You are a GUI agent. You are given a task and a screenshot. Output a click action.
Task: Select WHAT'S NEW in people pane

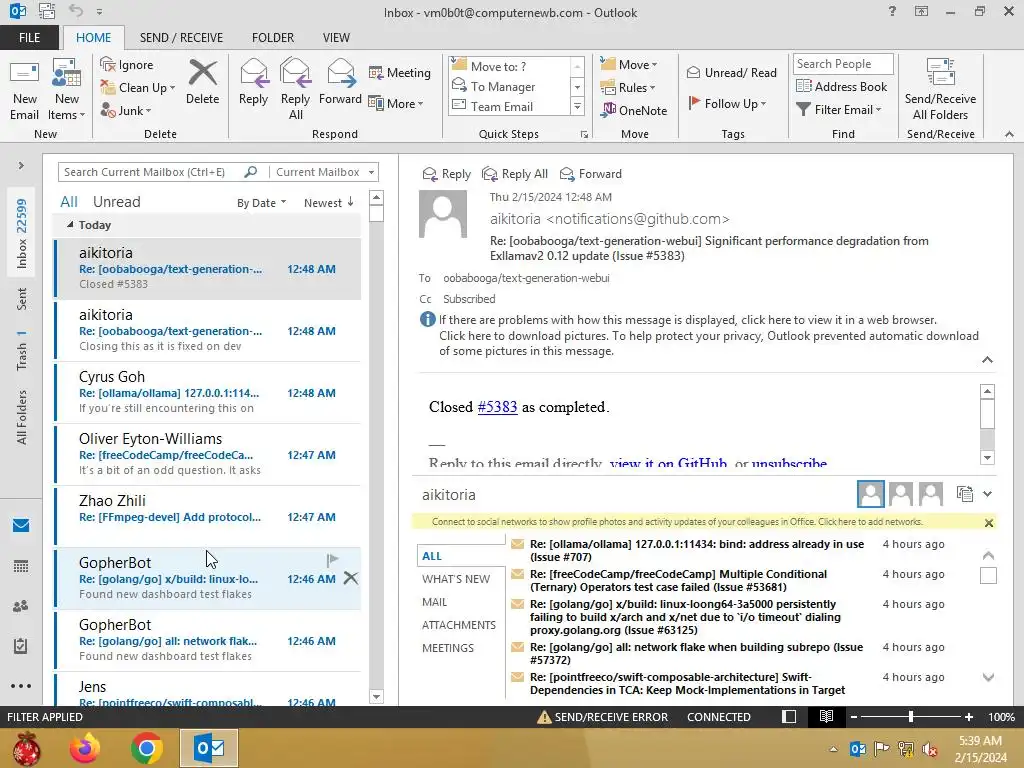[456, 579]
